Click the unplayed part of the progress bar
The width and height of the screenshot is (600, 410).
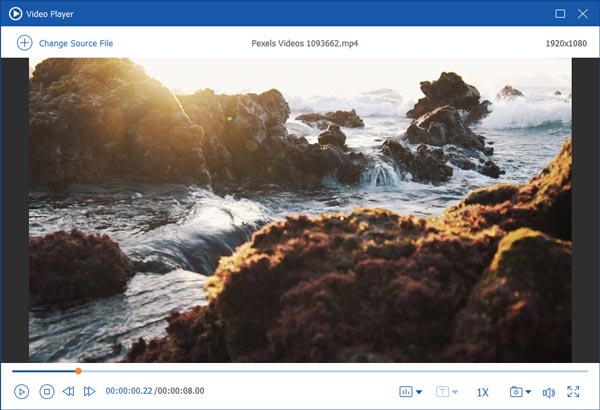[x=330, y=371]
